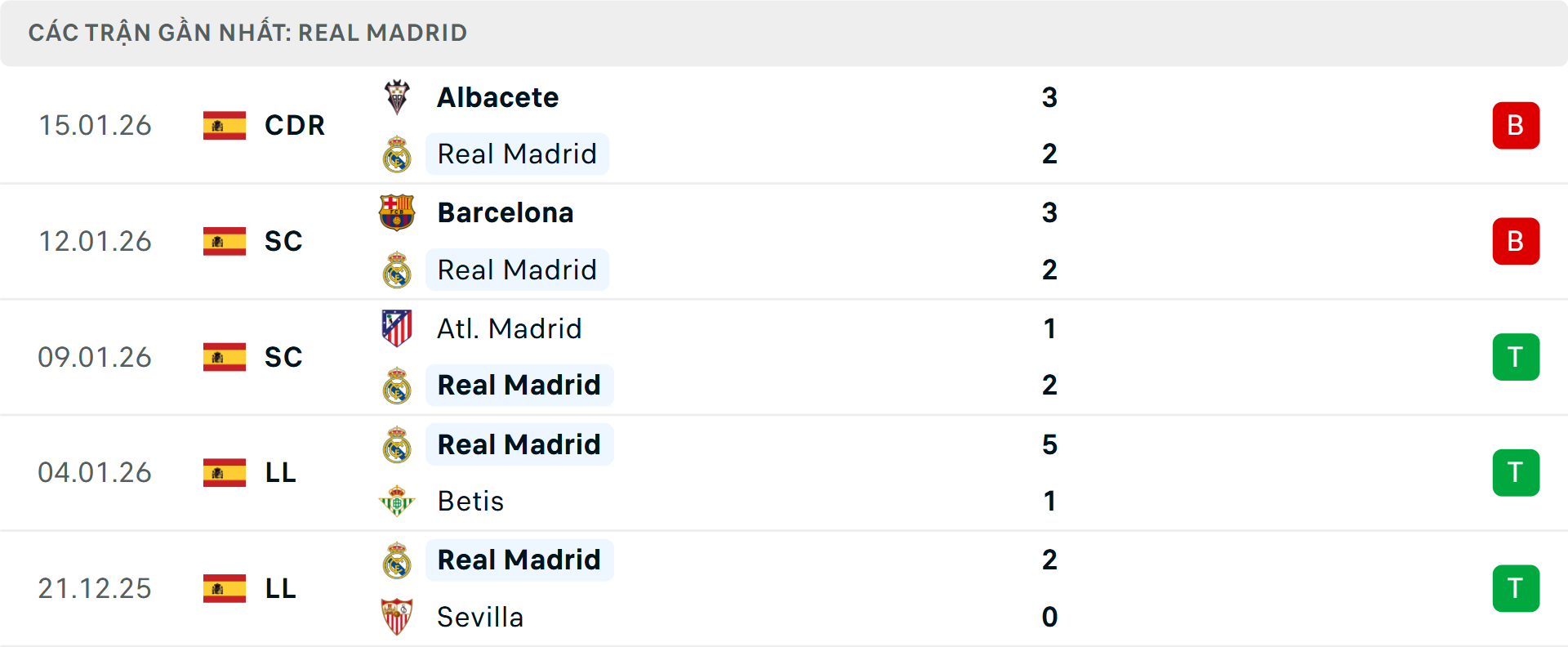The width and height of the screenshot is (1568, 647).
Task: Open the CÁC TRẬN GẦN NHẤT header
Action: (x=247, y=32)
